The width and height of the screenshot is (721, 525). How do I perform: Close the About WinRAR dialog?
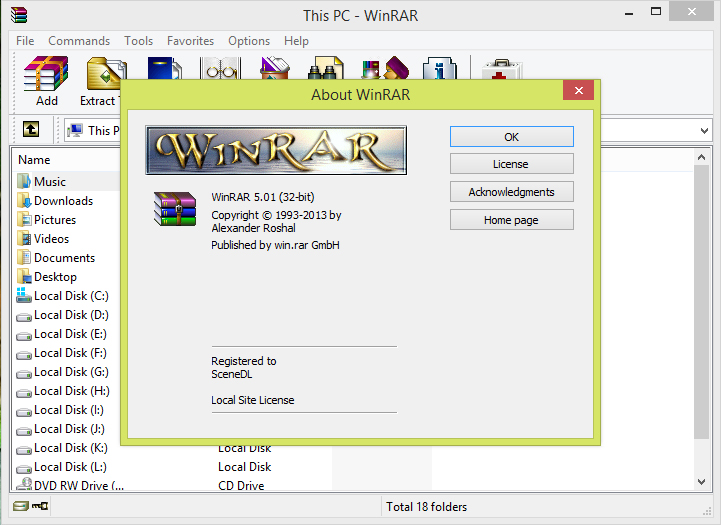(578, 90)
